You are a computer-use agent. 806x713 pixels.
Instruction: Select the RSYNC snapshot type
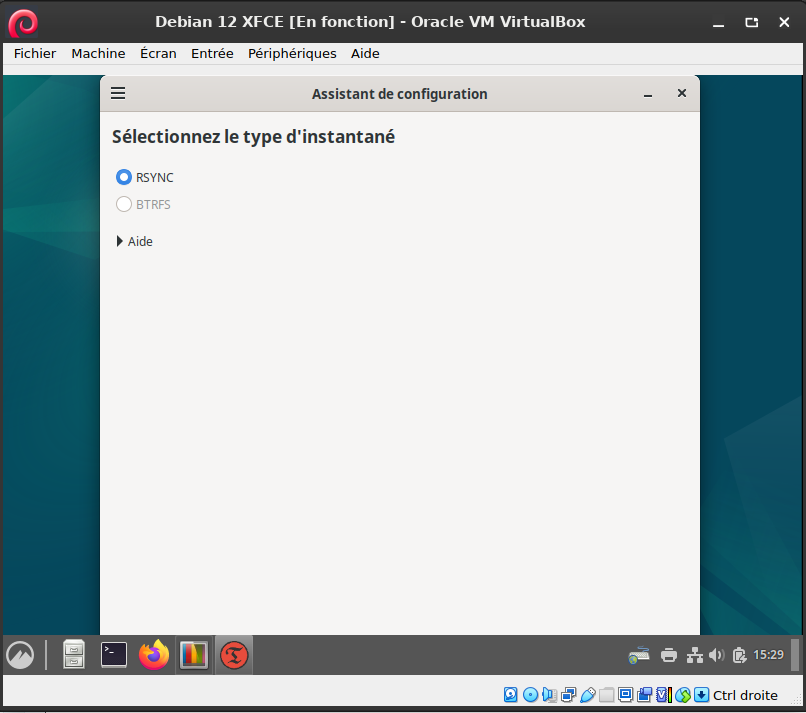[x=145, y=177]
